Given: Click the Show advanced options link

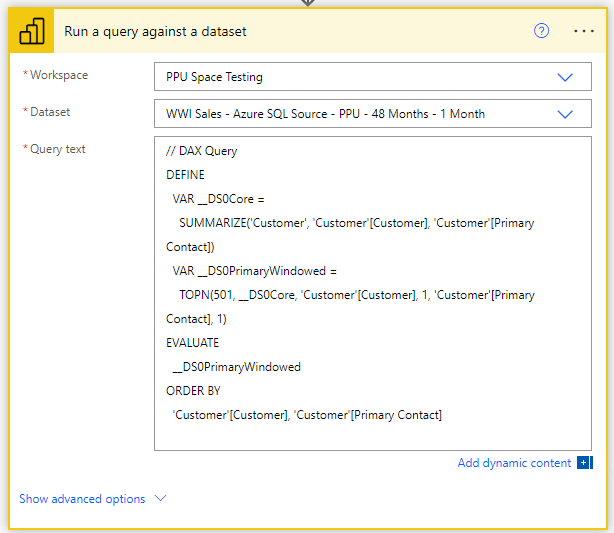Looking at the screenshot, I should pyautogui.click(x=82, y=499).
